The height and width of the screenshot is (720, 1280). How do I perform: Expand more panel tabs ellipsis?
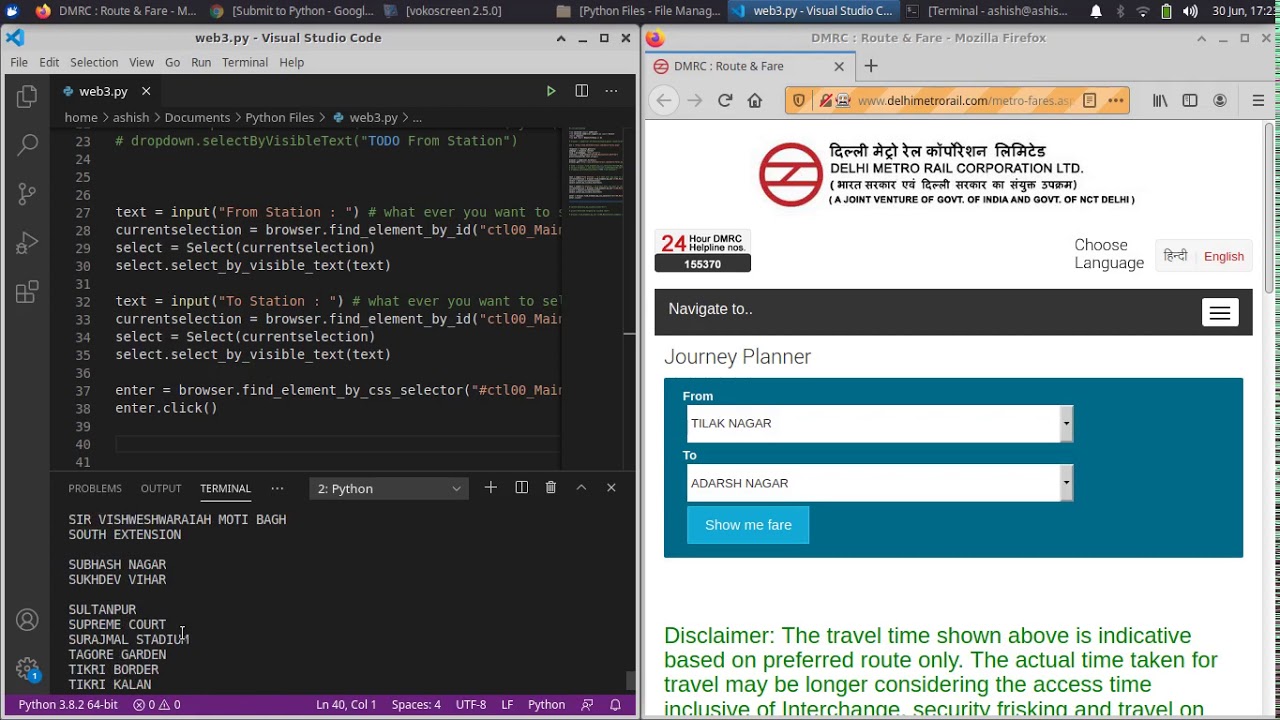click(277, 488)
